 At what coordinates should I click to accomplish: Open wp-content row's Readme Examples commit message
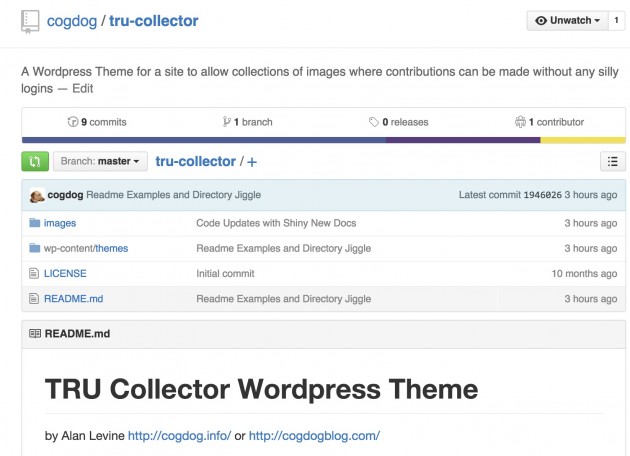[x=284, y=248]
